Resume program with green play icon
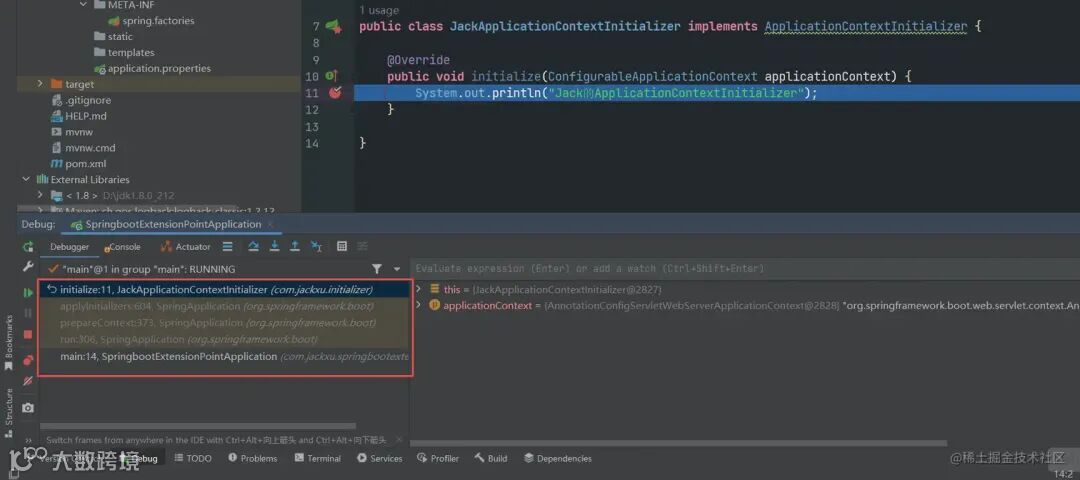The image size is (1080, 480). point(28,293)
